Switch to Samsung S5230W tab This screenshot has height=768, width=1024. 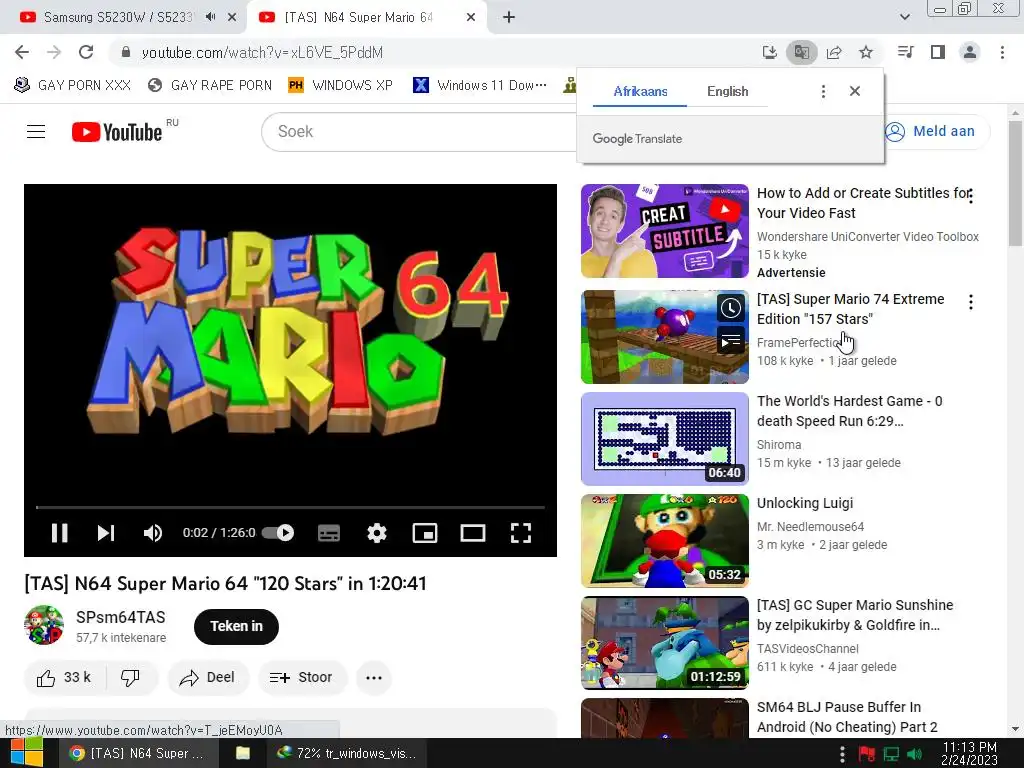[118, 18]
